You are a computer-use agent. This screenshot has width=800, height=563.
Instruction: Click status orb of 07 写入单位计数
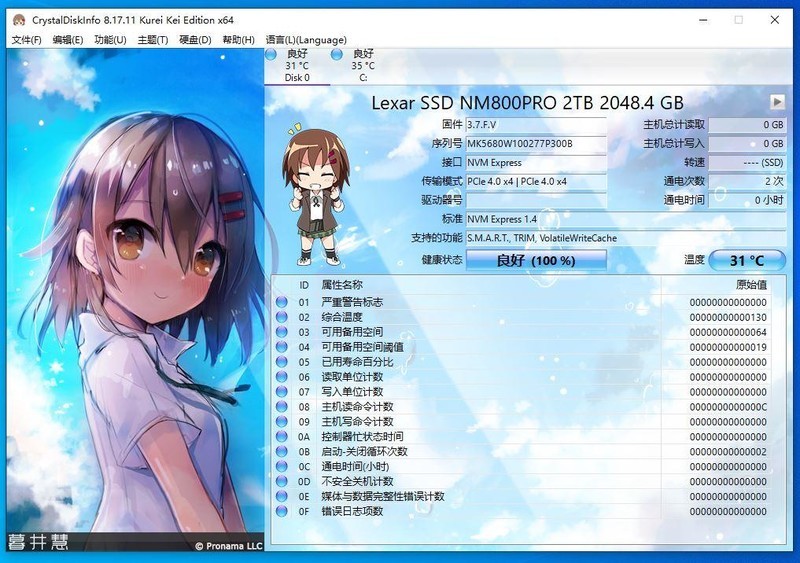282,391
